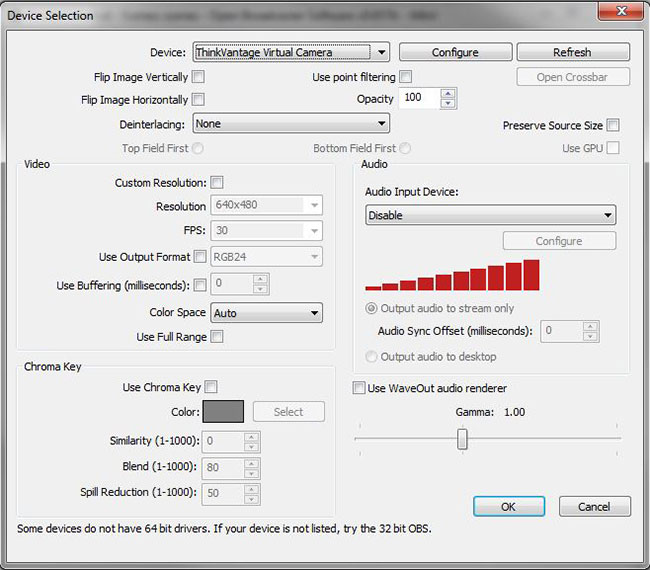Toggle Flip Image Horizontally checkbox
650x570 pixels.
pos(198,99)
